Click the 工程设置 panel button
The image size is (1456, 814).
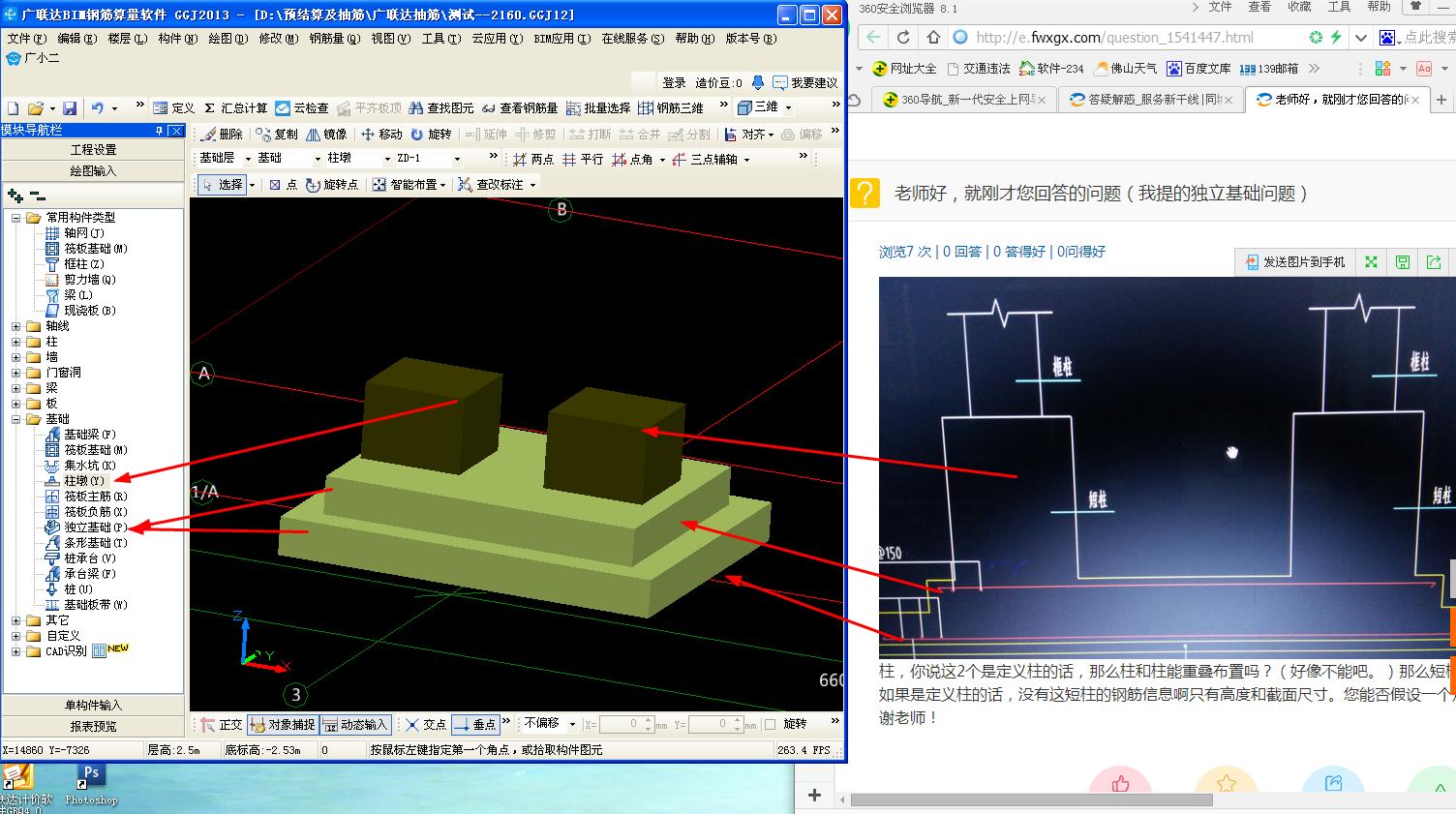[x=93, y=150]
